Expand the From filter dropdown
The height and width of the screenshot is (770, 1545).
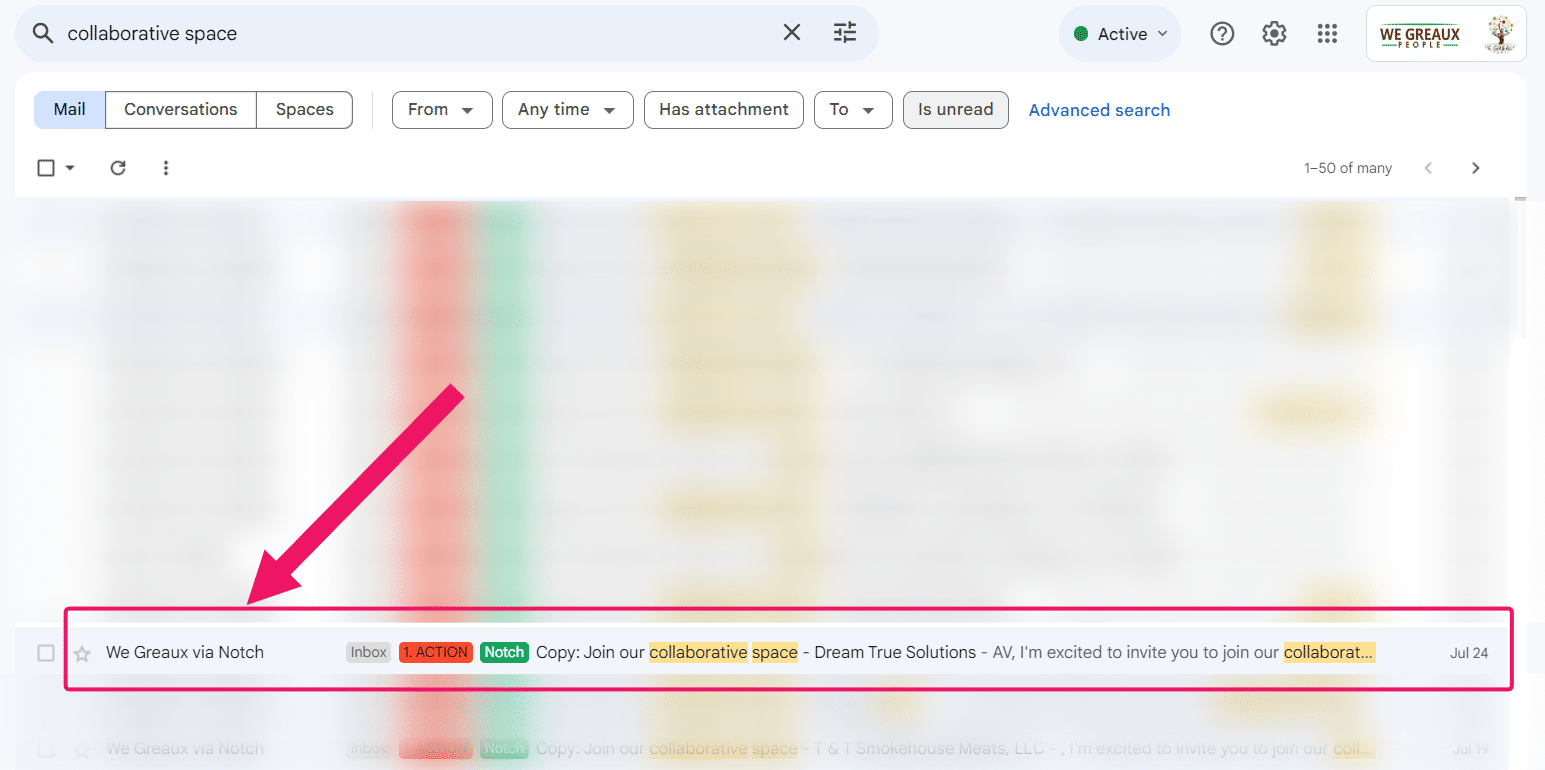click(x=441, y=110)
